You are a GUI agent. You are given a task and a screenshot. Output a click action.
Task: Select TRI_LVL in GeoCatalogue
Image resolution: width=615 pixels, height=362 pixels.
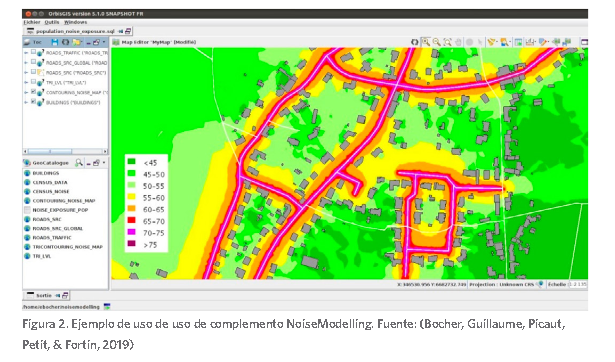click(x=42, y=256)
